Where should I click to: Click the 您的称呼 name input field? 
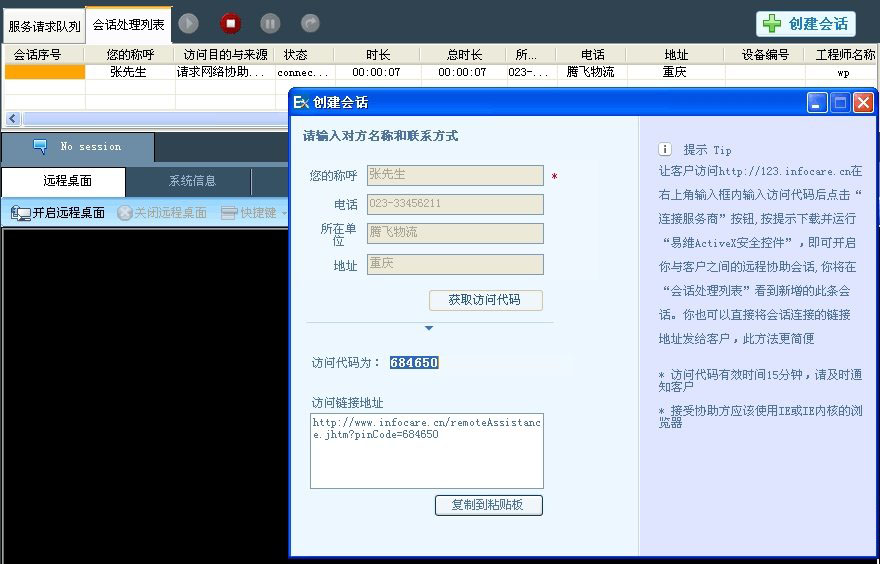coord(455,176)
